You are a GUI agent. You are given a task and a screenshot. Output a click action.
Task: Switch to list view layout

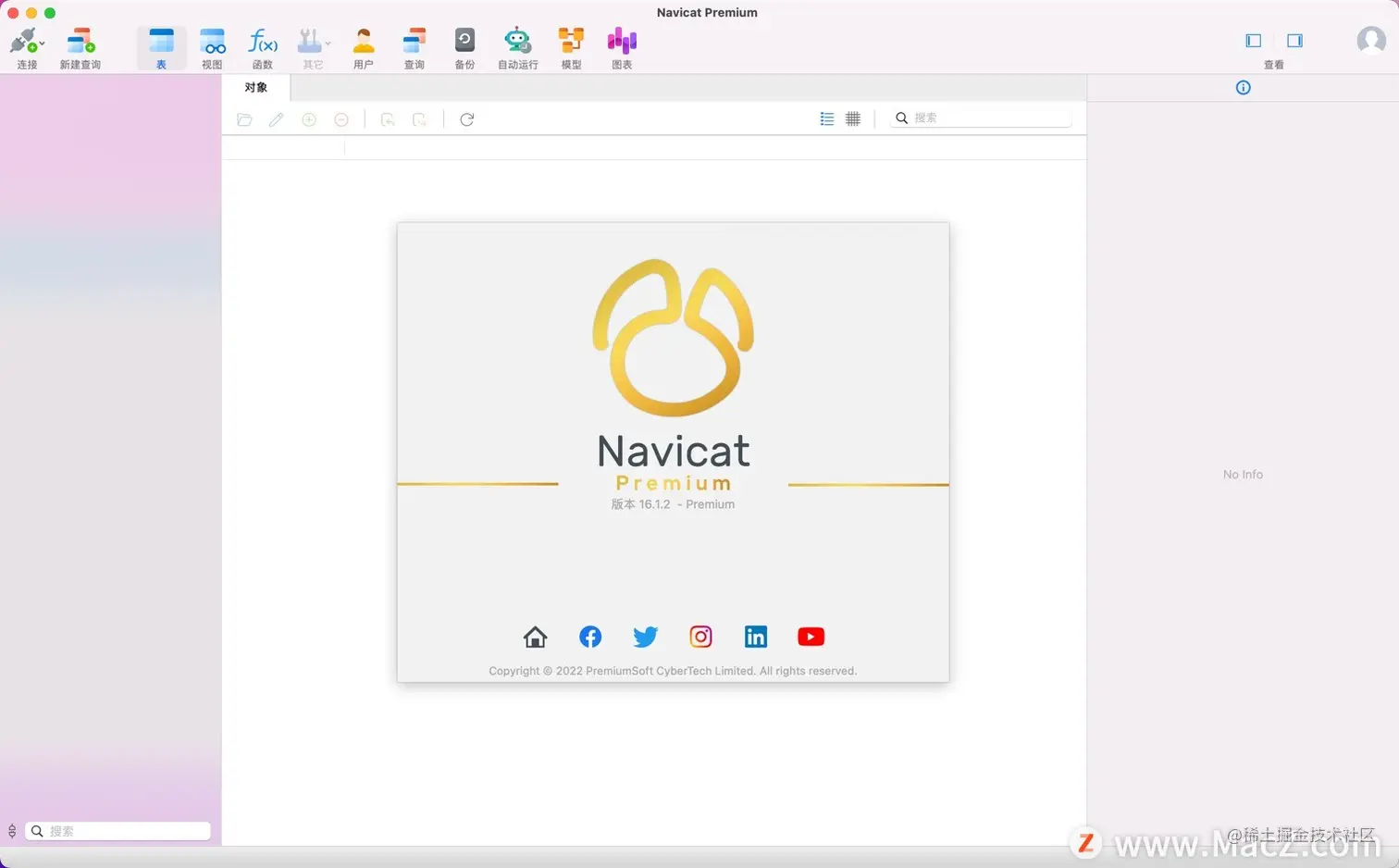(x=827, y=118)
